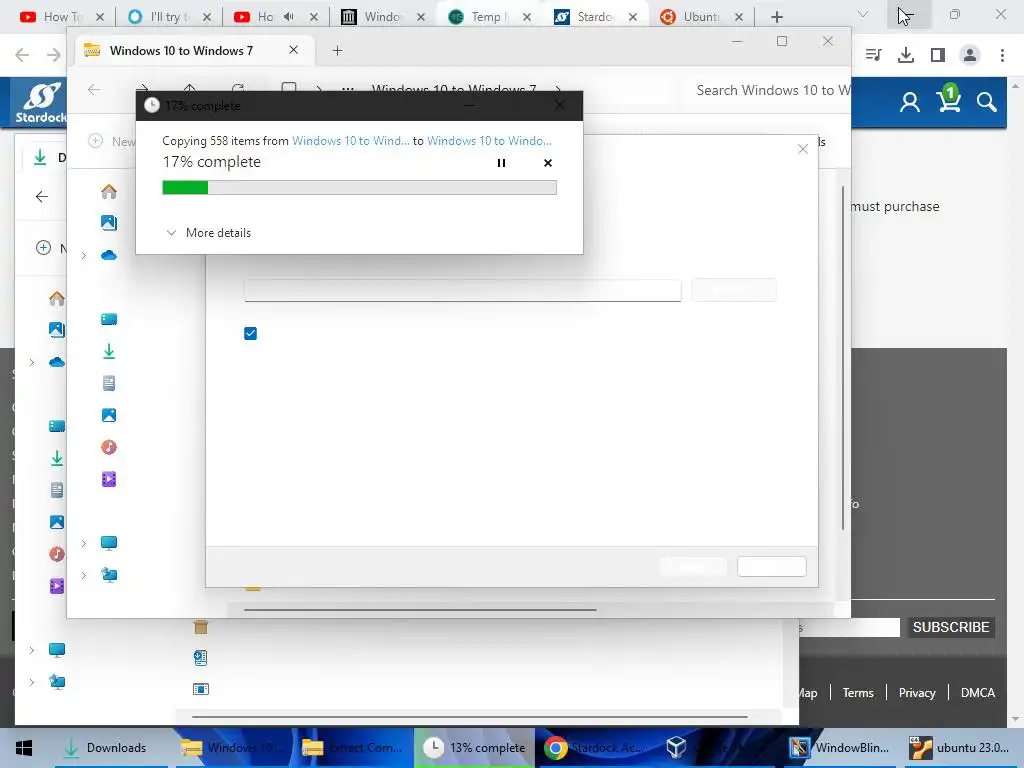This screenshot has height=768, width=1024.
Task: Click the blank dialog's vertical scrollbar
Action: (842, 358)
